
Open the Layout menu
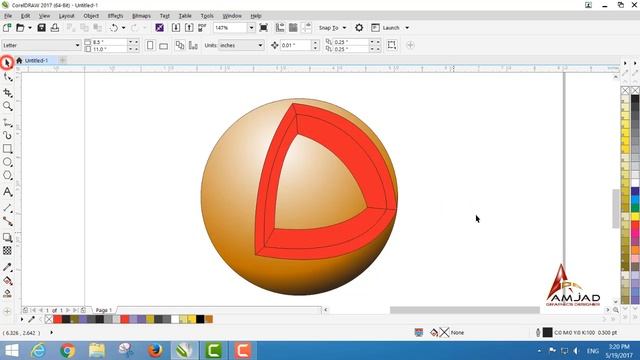[x=66, y=16]
